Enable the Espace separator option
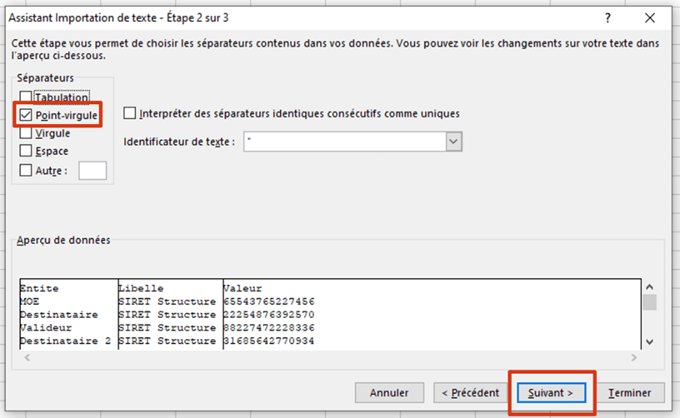 (27, 151)
